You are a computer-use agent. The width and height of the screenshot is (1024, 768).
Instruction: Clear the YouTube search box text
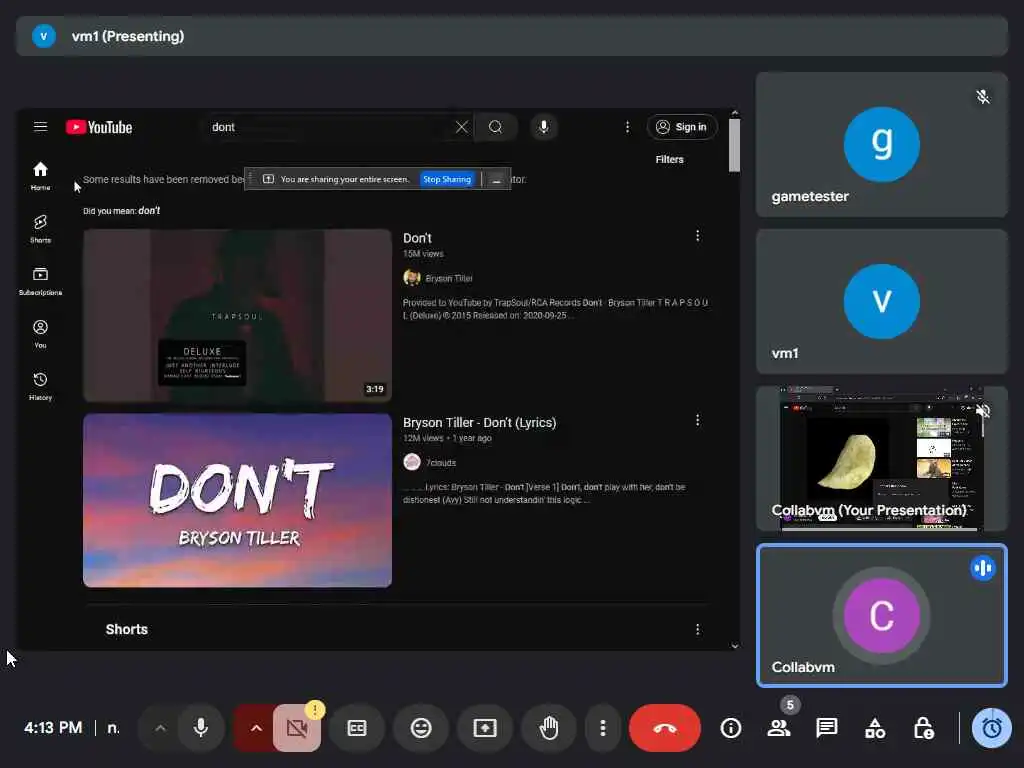pyautogui.click(x=462, y=127)
